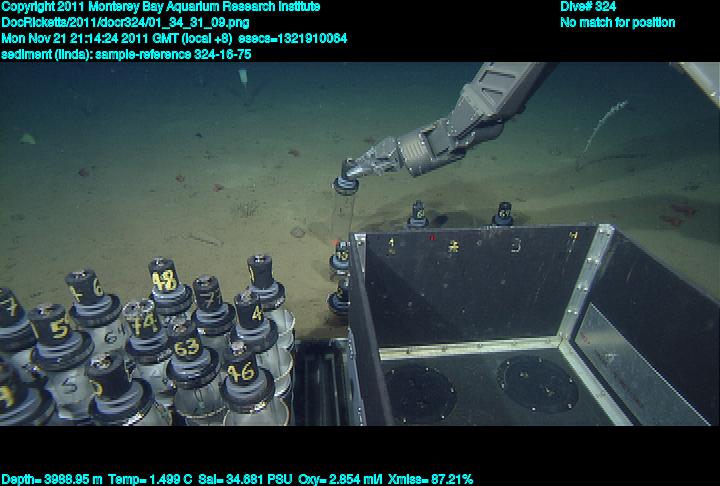Select the 'Xmiss= 87.21%' readout
Image resolution: width=720 pixels, height=486 pixels.
click(x=430, y=480)
